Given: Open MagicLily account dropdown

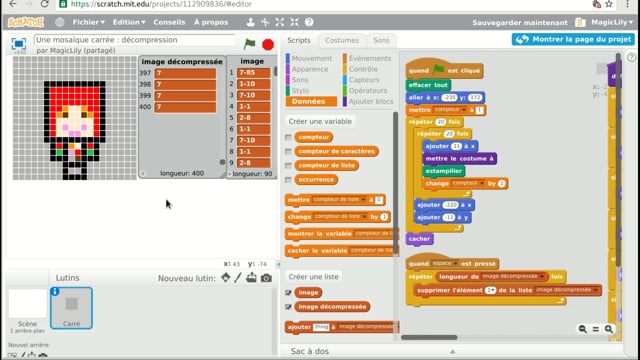Looking at the screenshot, I should [x=612, y=22].
